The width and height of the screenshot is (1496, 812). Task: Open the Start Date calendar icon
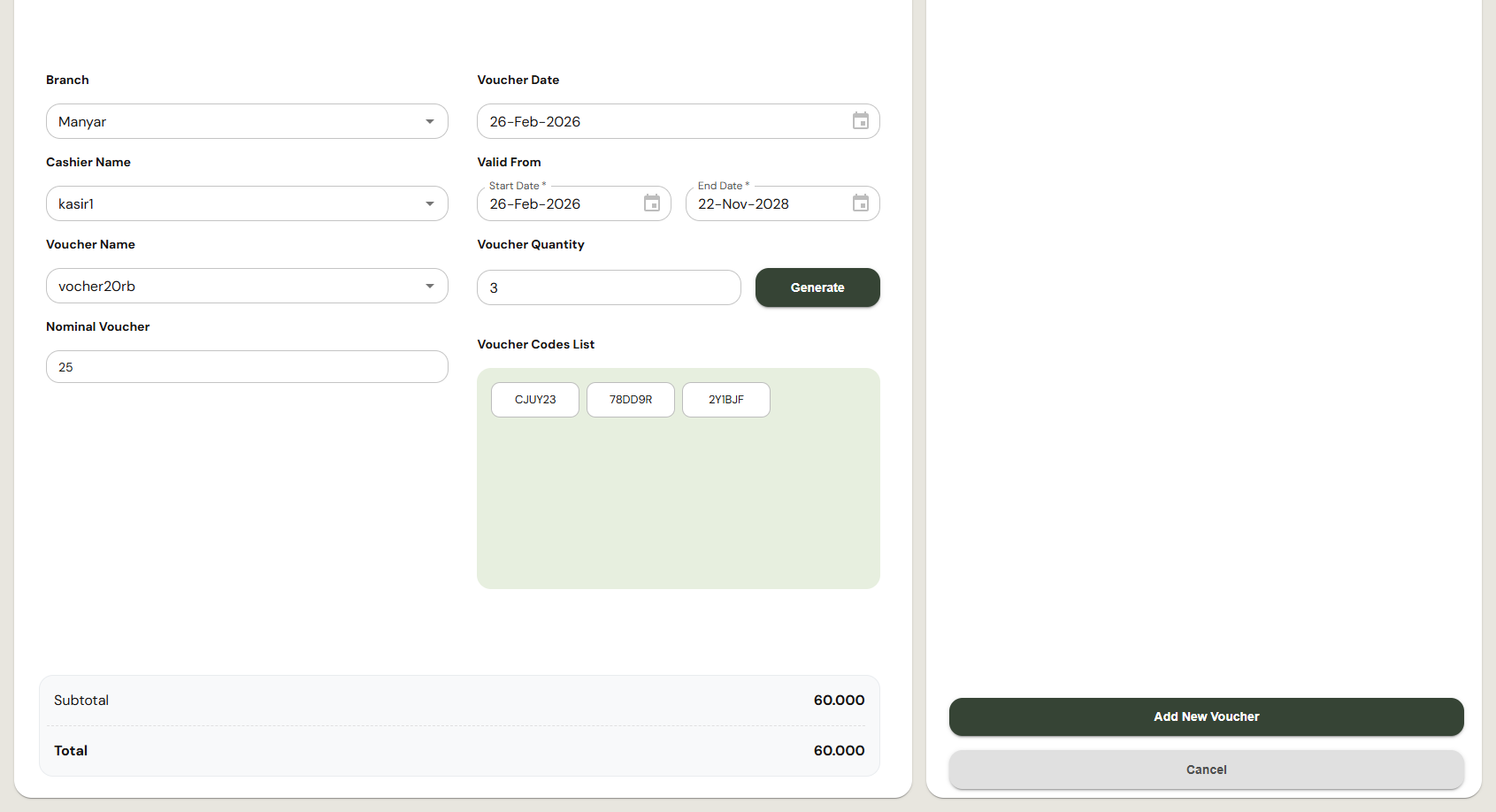click(x=652, y=203)
